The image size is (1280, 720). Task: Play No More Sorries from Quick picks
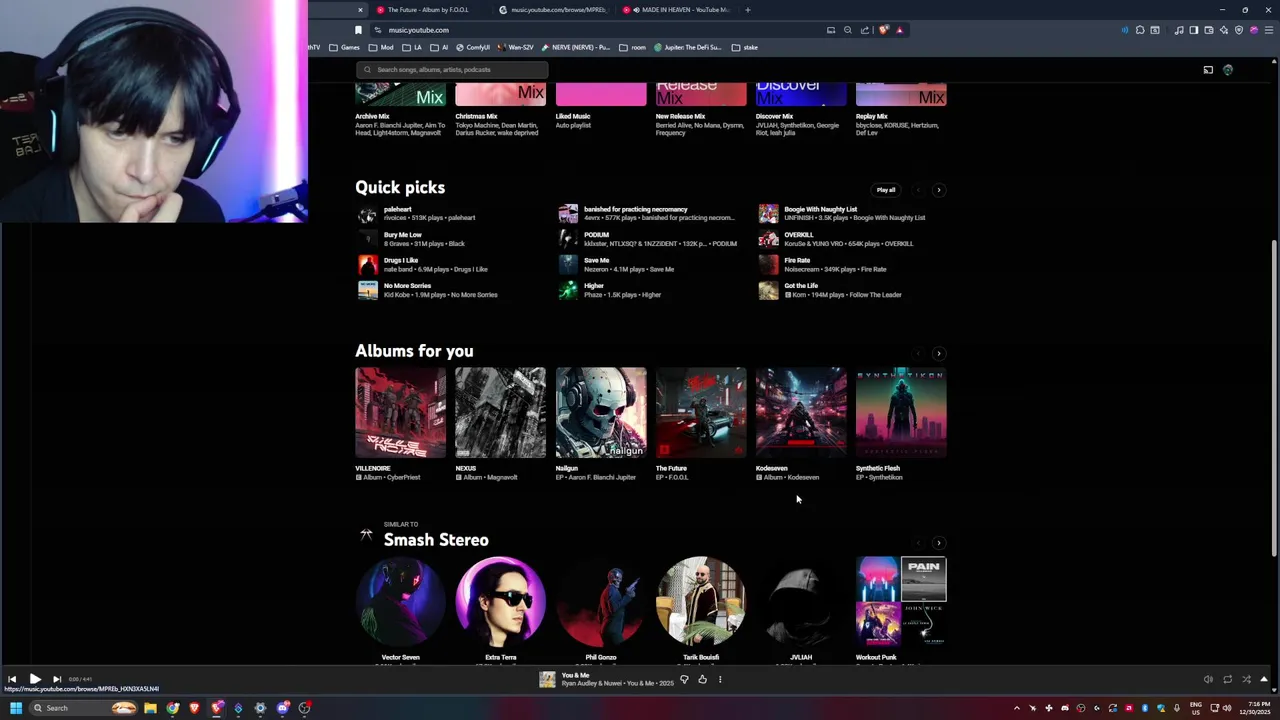(x=368, y=290)
